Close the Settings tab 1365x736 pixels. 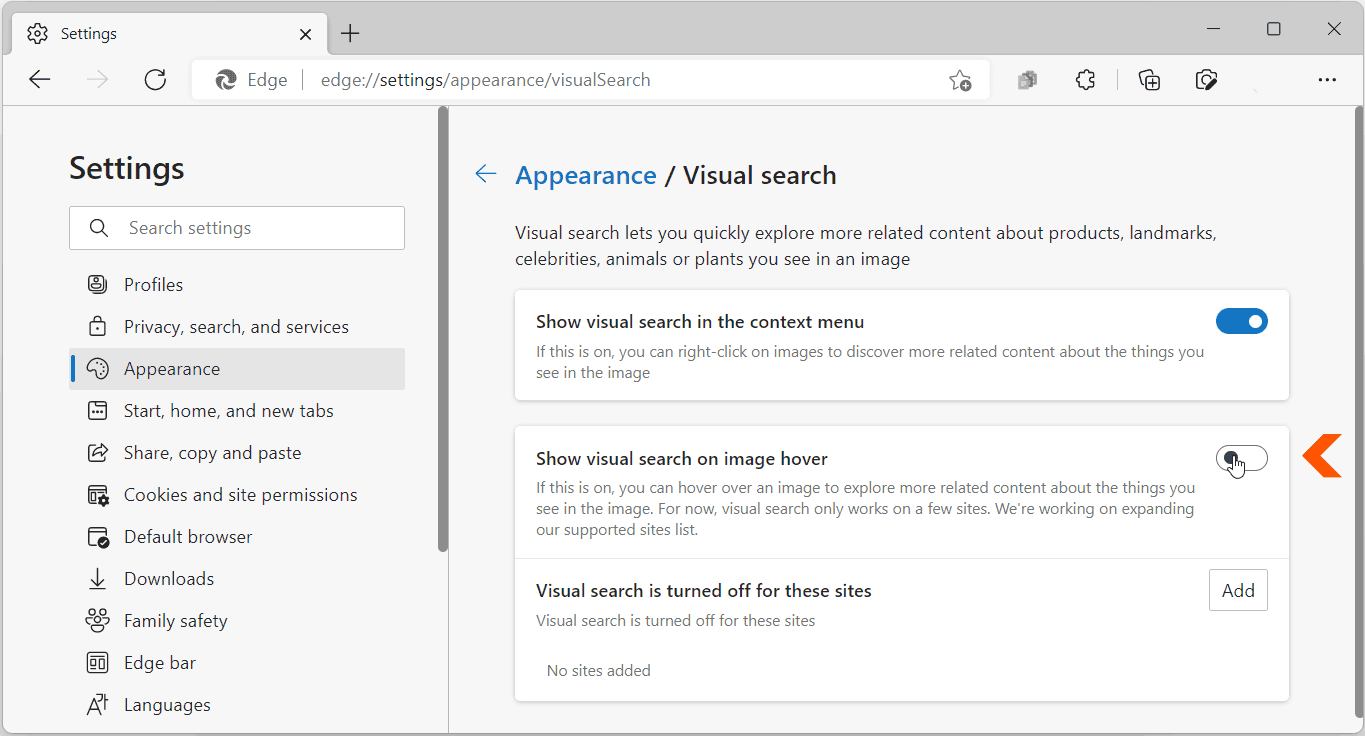(306, 34)
